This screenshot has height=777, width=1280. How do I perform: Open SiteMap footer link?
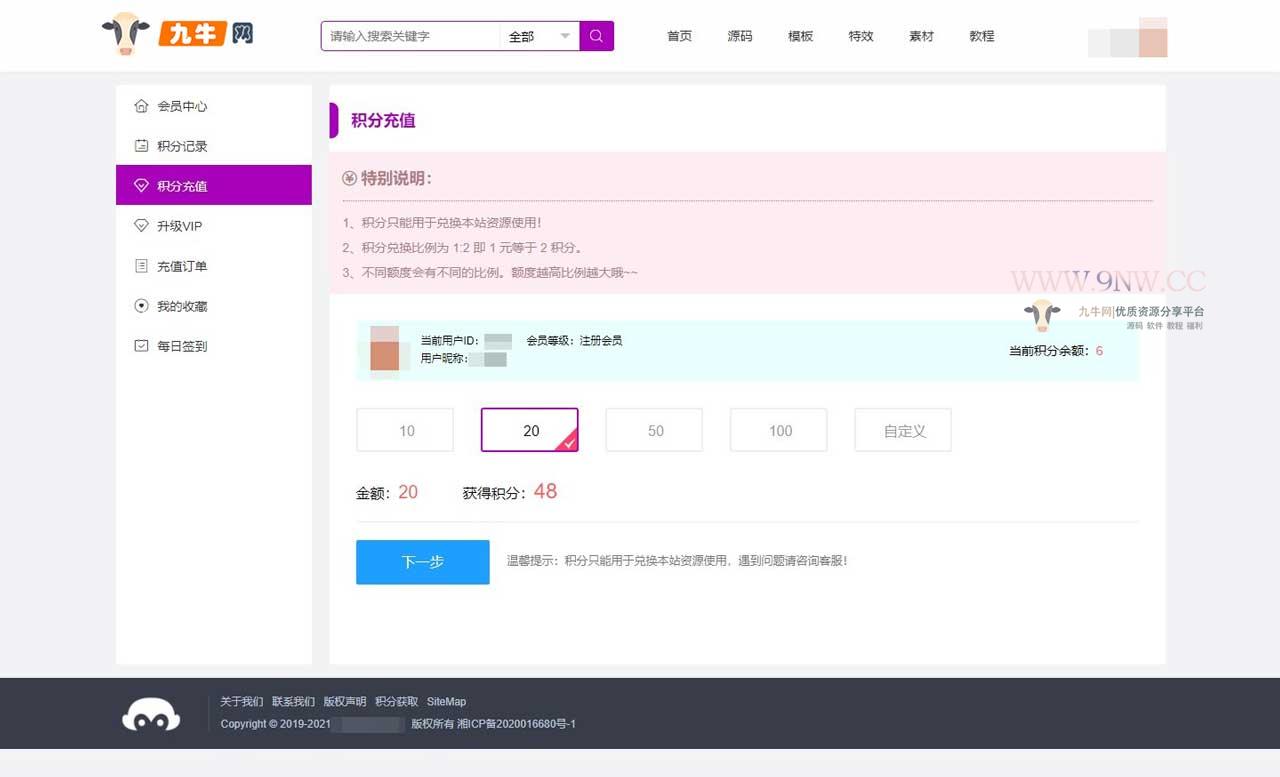[446, 701]
